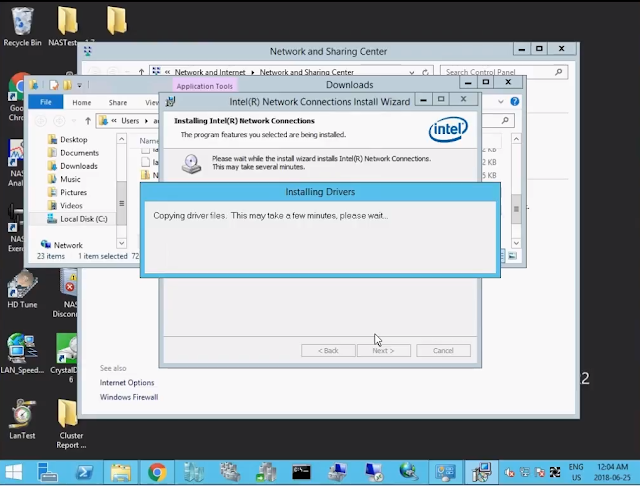Open the File tab in Downloads window
640x486 pixels.
pos(46,102)
